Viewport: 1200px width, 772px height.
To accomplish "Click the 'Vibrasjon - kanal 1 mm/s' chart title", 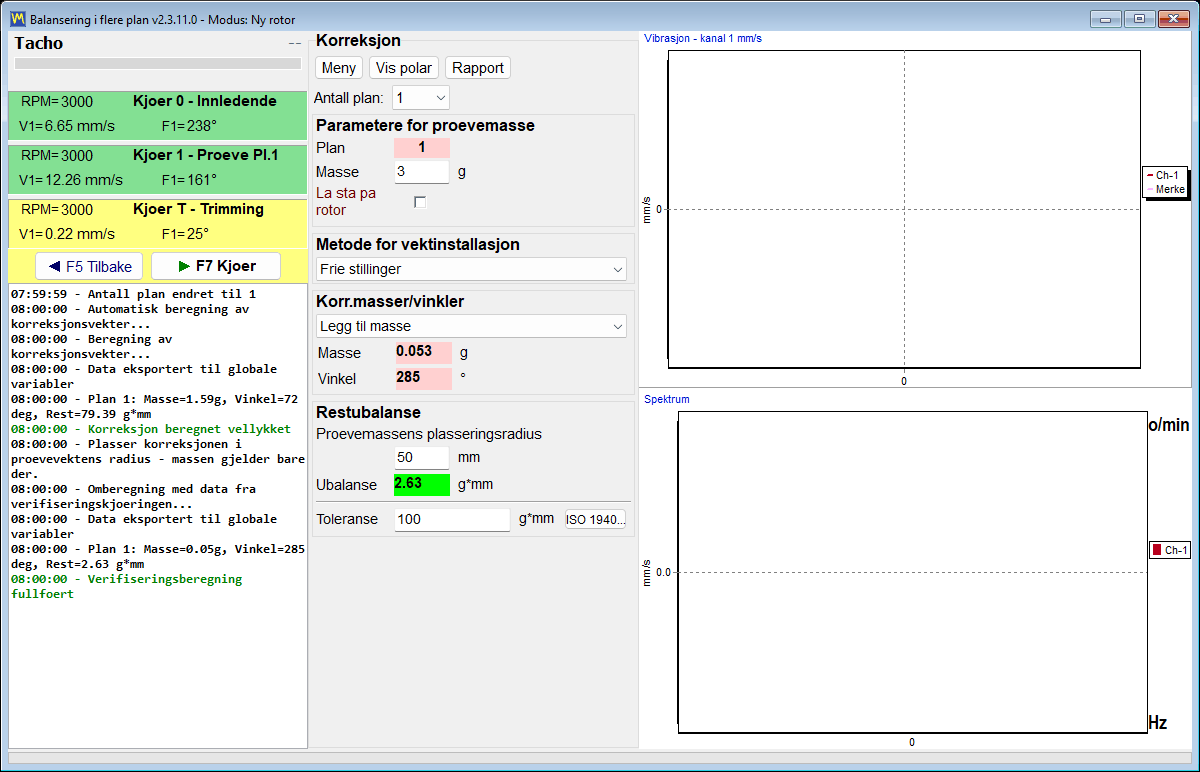I will tap(703, 38).
